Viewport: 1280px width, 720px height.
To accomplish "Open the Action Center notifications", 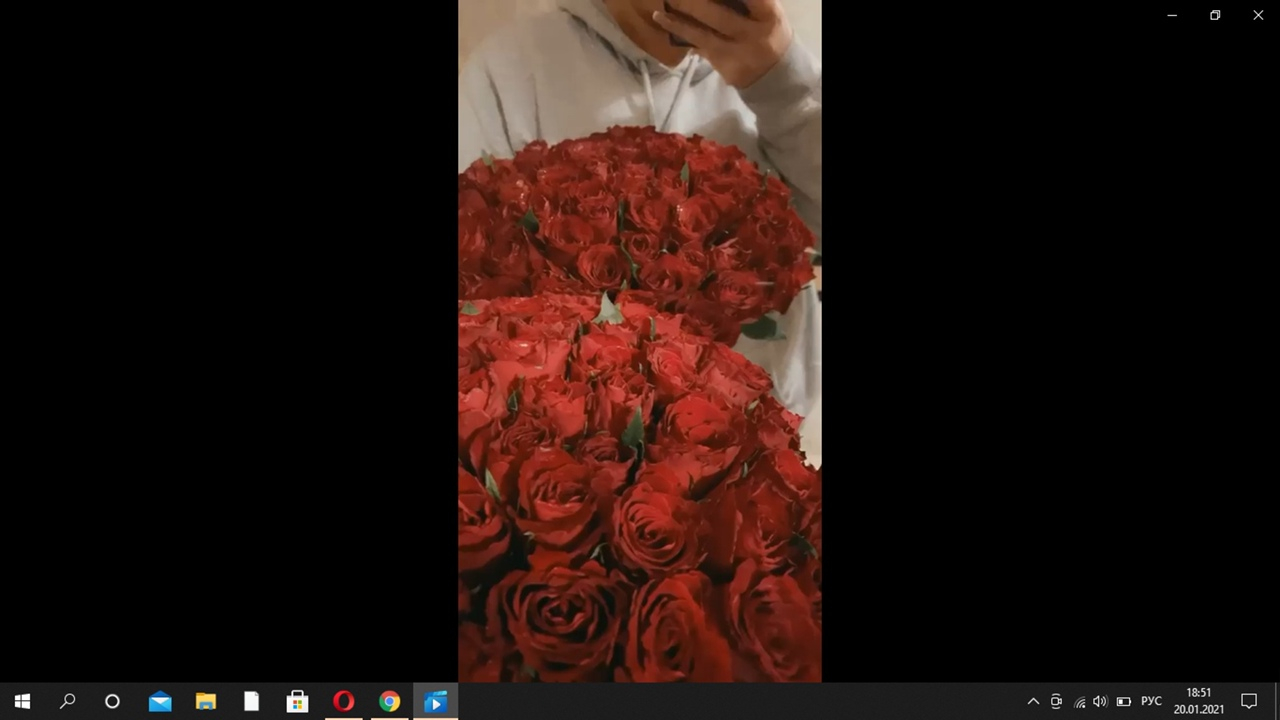I will [1249, 702].
